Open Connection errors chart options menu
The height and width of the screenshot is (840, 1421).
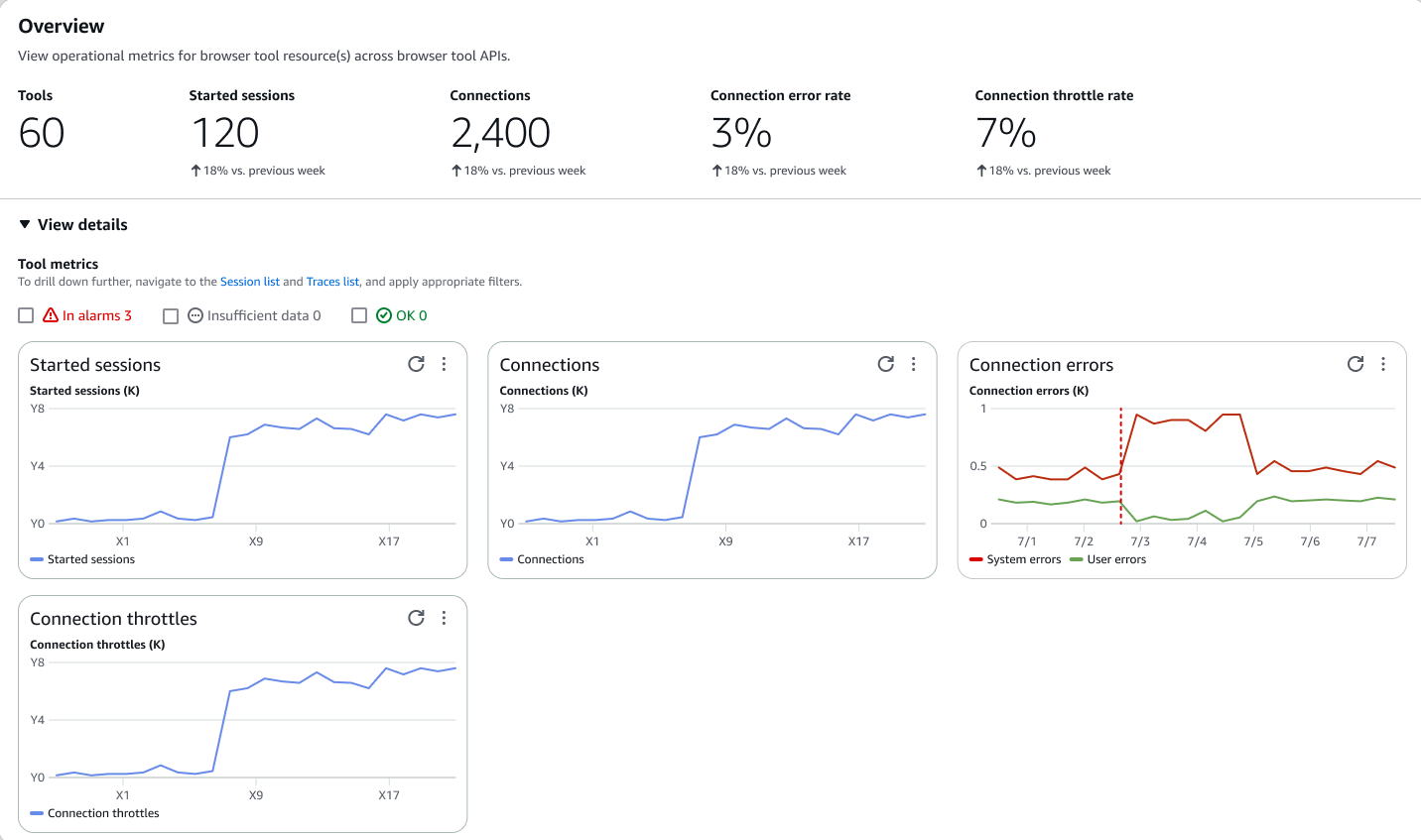click(x=1382, y=364)
